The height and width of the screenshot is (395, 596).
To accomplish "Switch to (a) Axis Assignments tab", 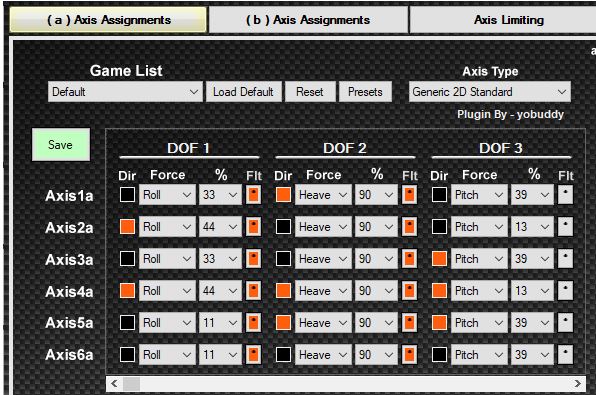I will (x=108, y=20).
